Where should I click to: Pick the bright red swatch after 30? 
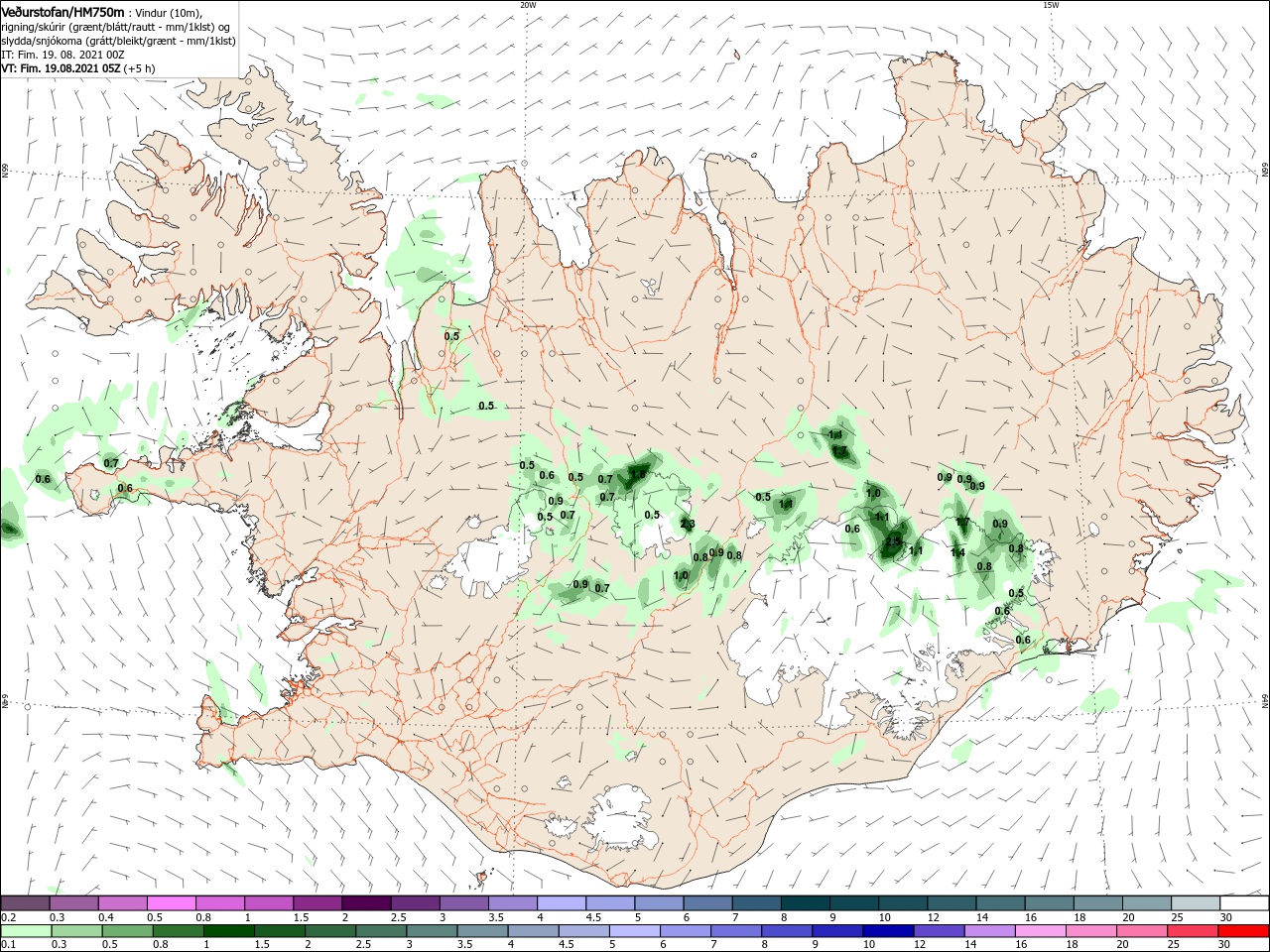[1244, 931]
